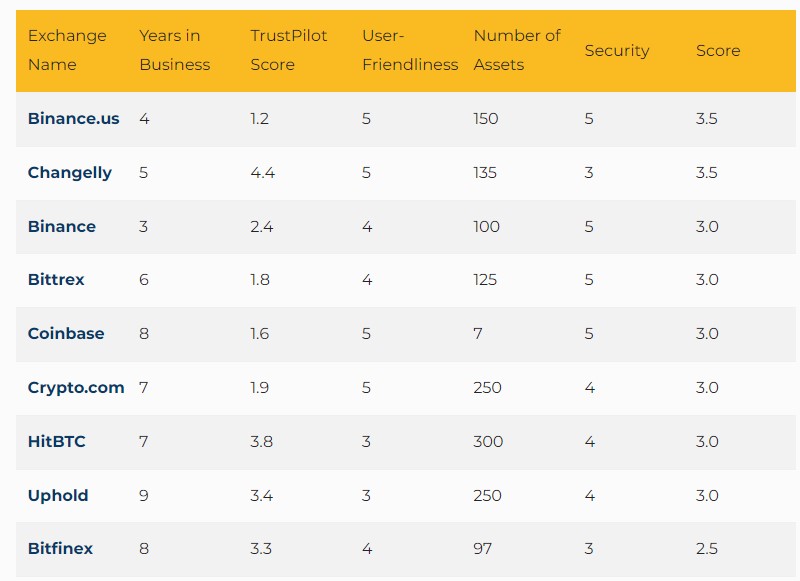Click the Changelly exchange name
Image resolution: width=800 pixels, height=581 pixels.
tap(69, 173)
